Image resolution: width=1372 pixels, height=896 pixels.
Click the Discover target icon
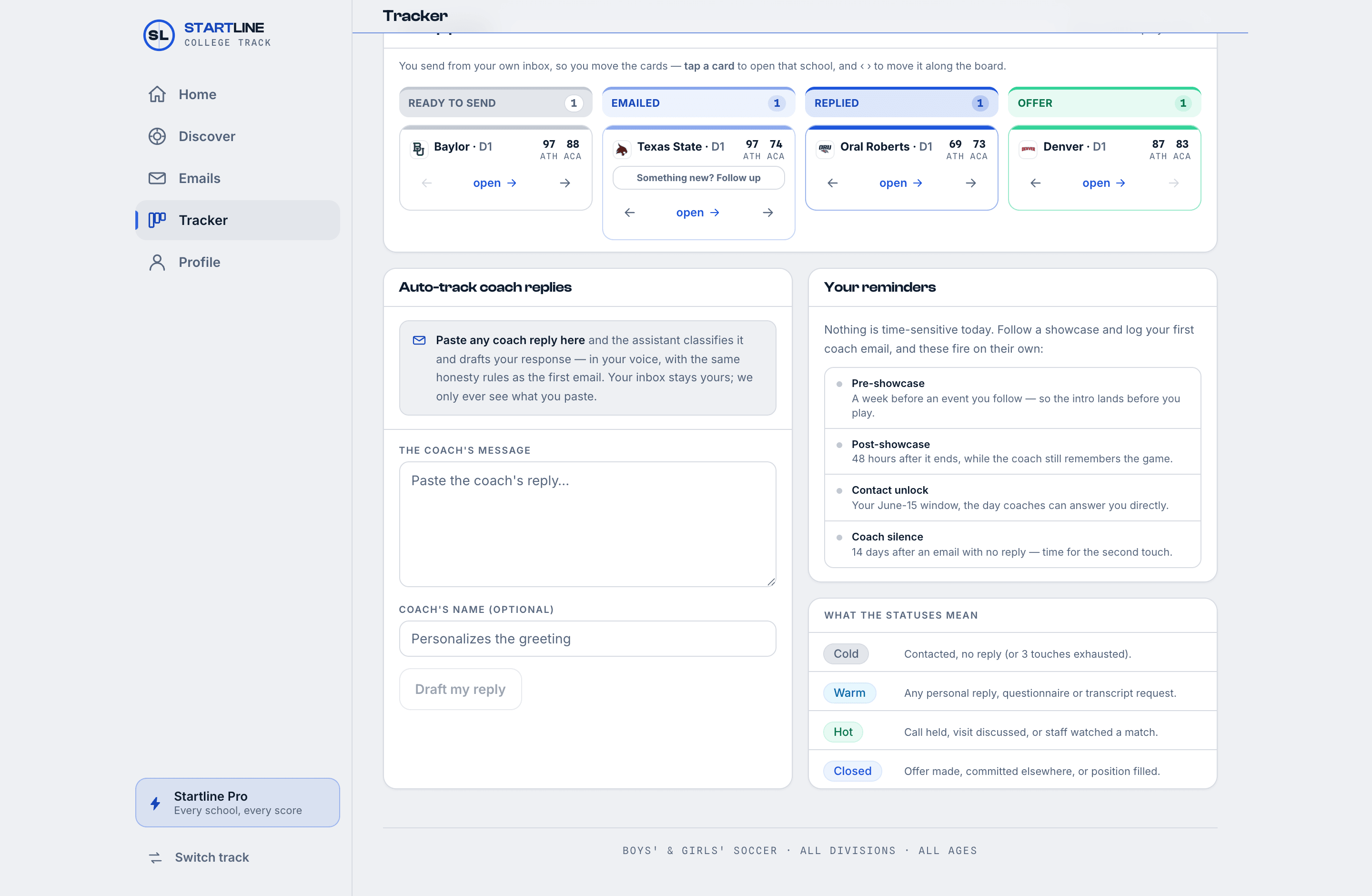point(157,136)
